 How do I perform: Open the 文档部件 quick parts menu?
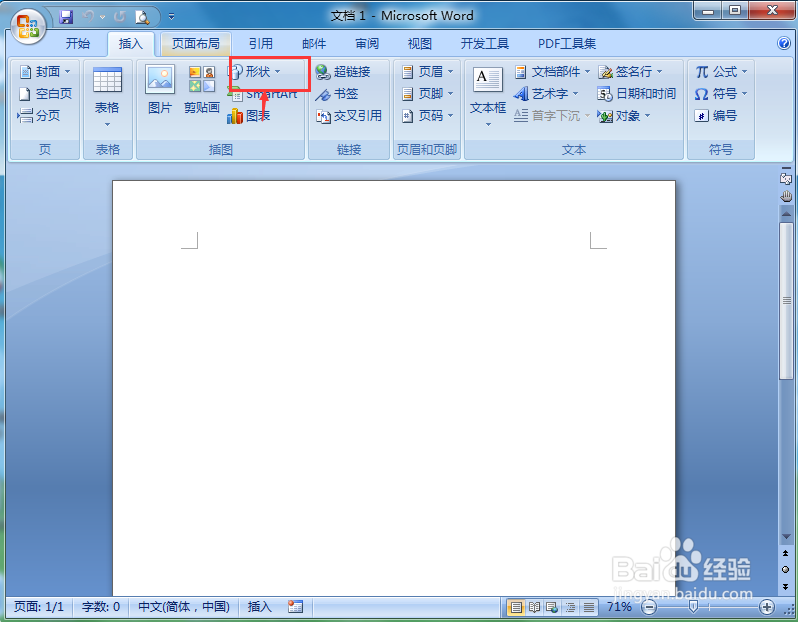[x=552, y=72]
